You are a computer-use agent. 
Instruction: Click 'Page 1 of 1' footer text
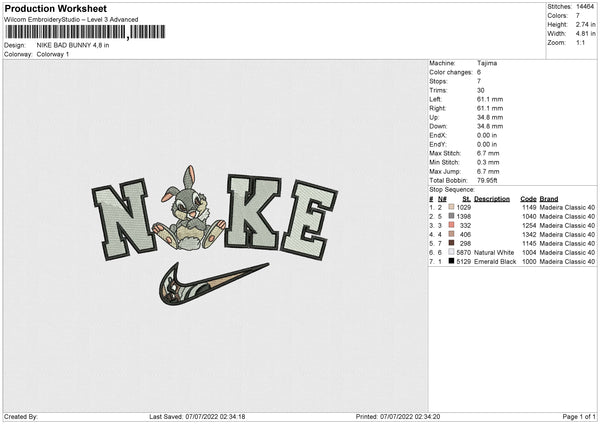click(579, 416)
